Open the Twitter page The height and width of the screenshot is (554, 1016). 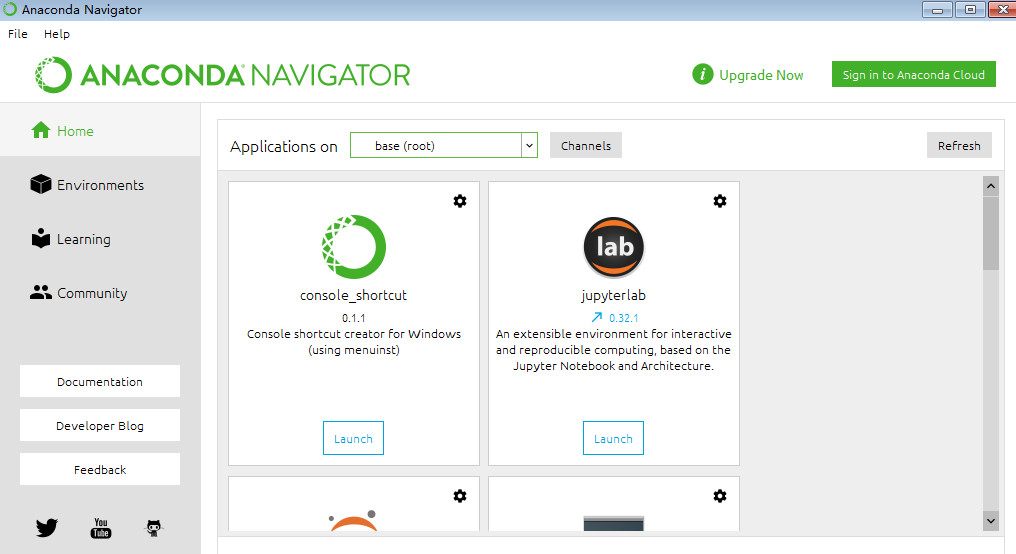(x=47, y=527)
